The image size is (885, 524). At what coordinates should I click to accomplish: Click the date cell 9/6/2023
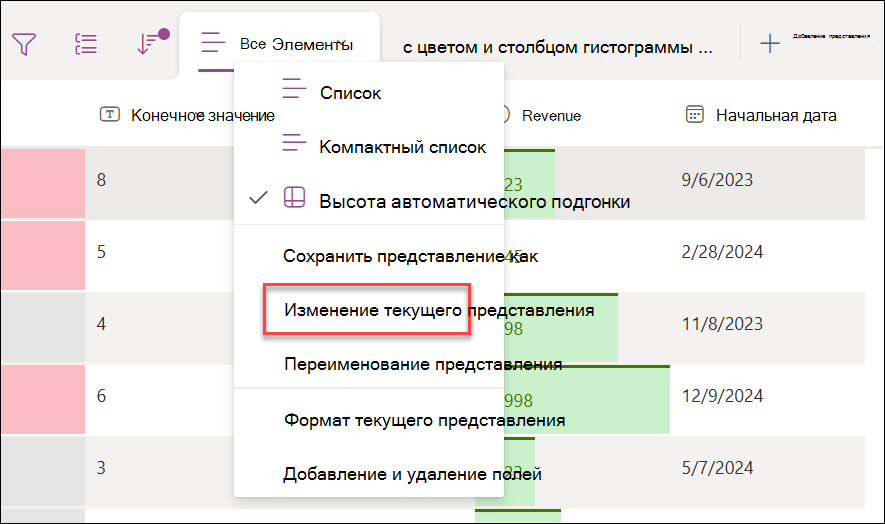717,180
